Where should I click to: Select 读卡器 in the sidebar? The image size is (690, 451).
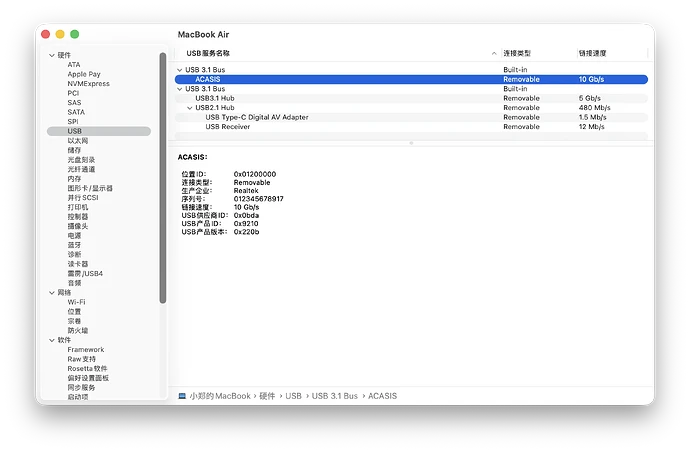coord(78,264)
